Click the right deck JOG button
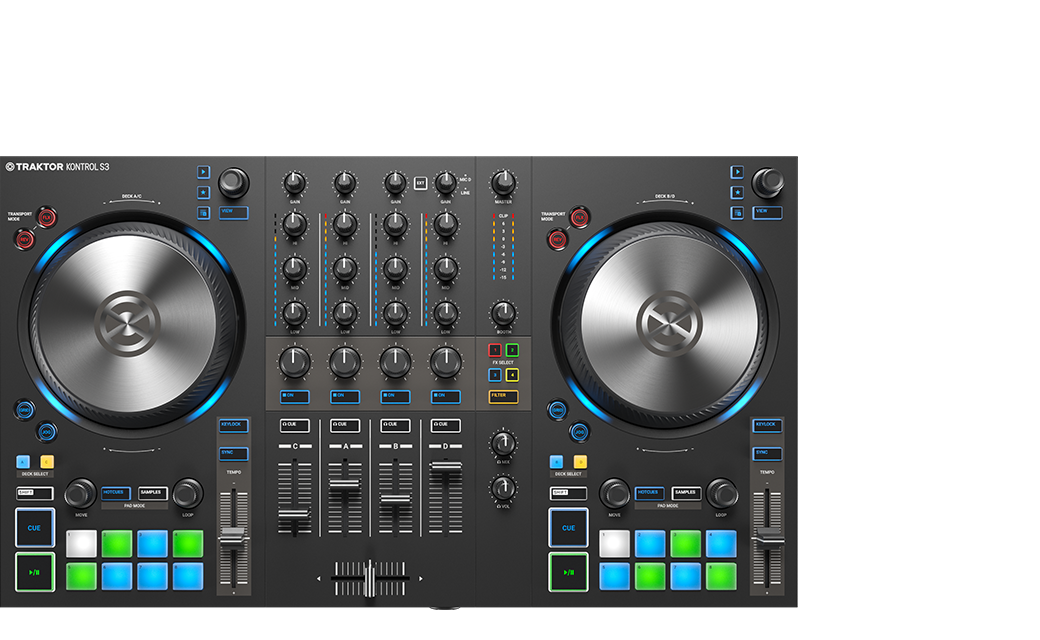Image resolution: width=1040 pixels, height=640 pixels. point(580,432)
